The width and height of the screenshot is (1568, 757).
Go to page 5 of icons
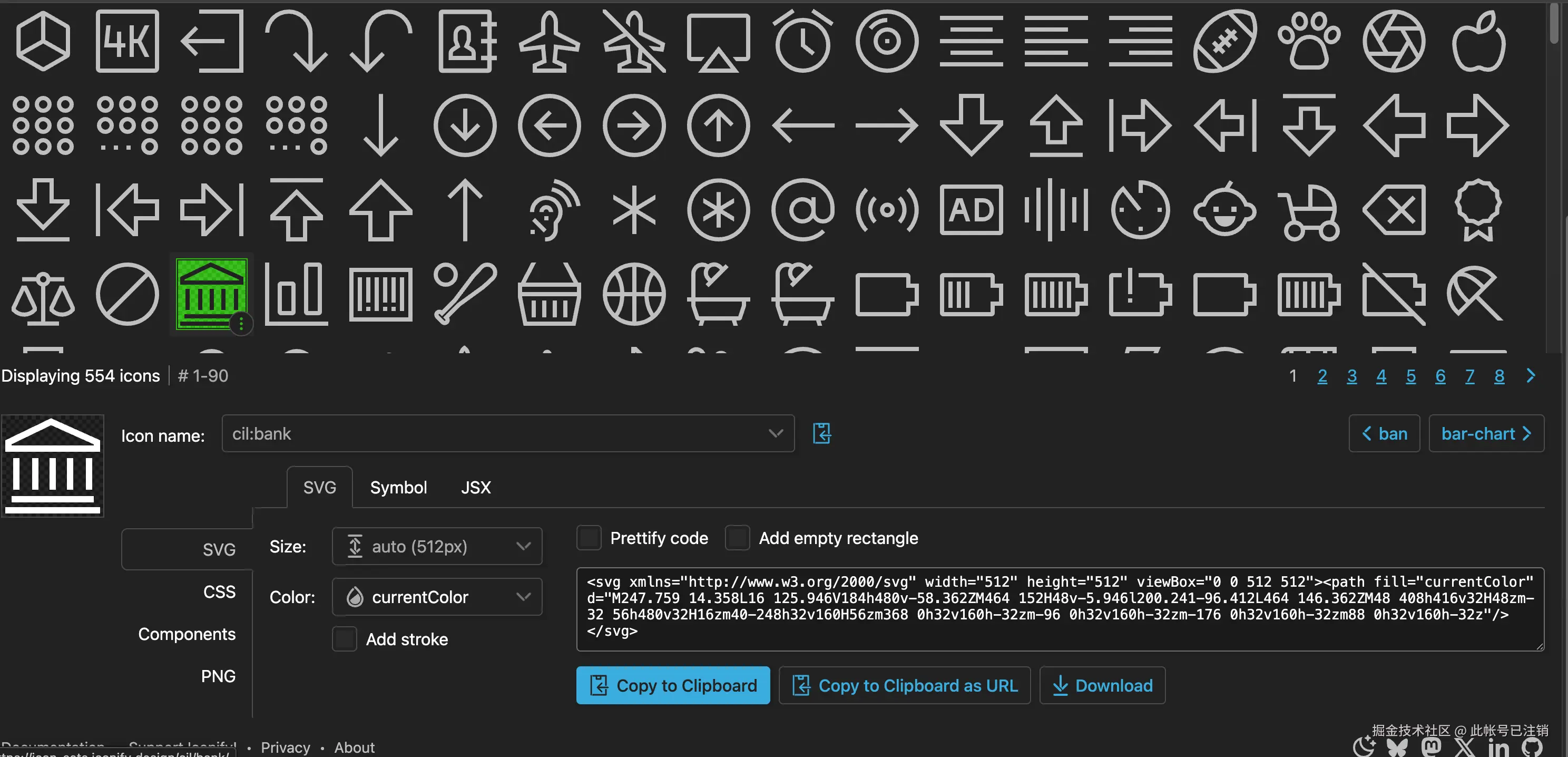click(1410, 376)
